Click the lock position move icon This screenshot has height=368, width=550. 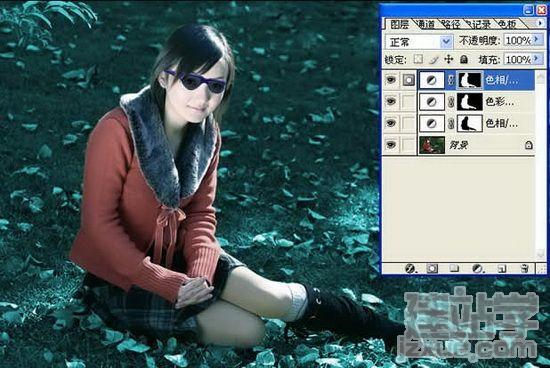(x=449, y=59)
